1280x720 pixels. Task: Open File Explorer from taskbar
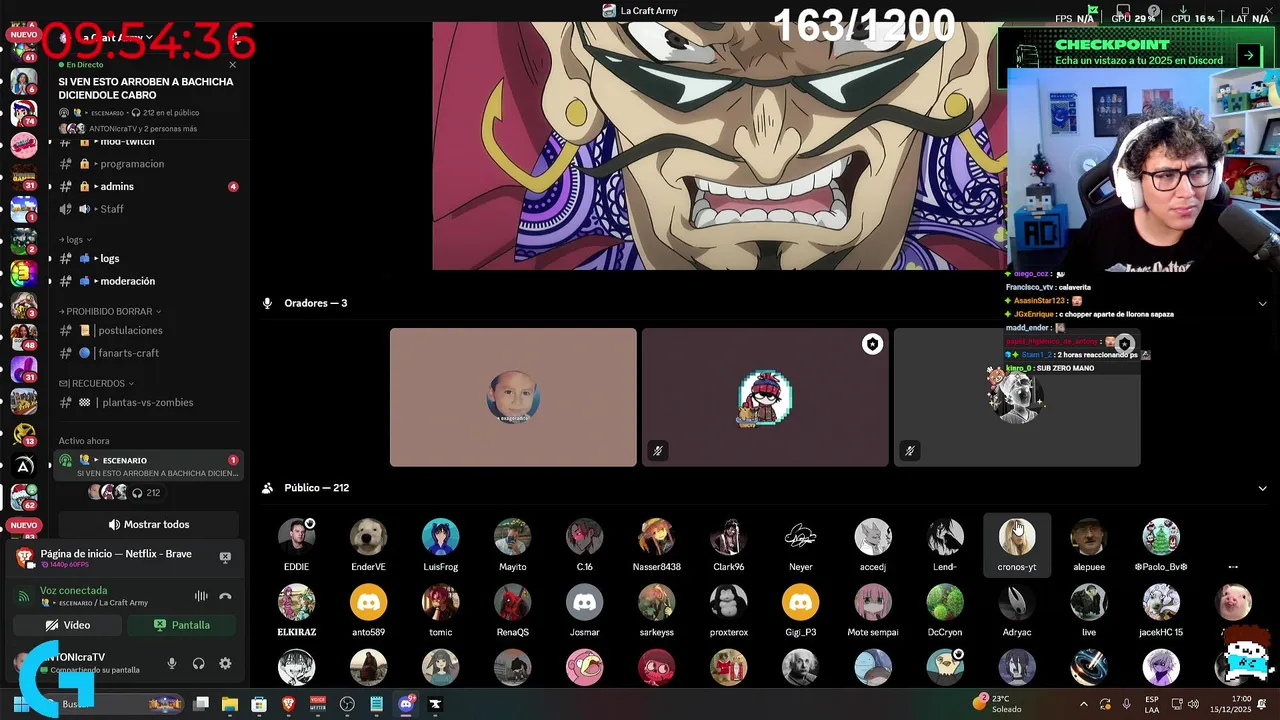tap(229, 704)
